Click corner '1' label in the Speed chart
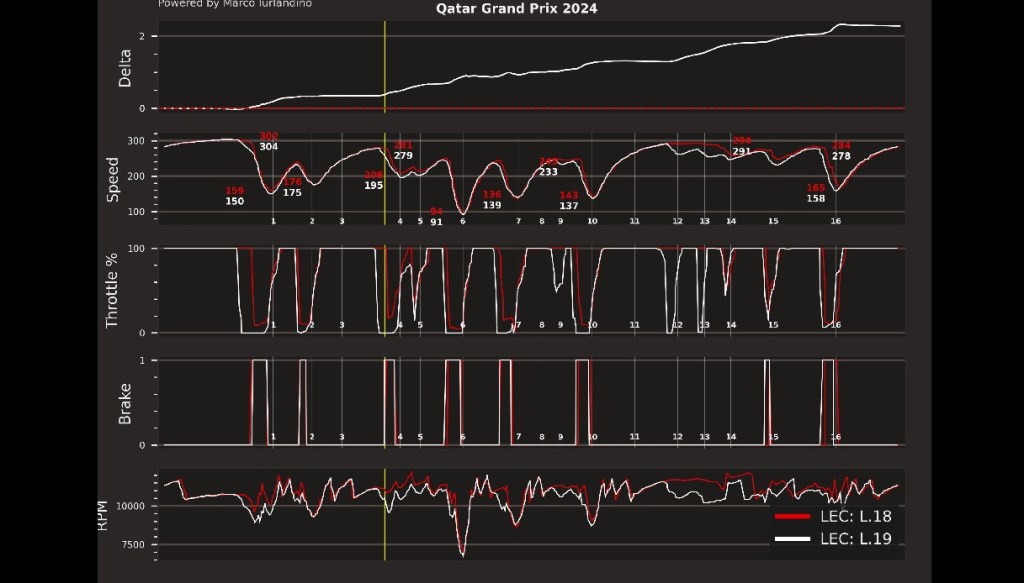Viewport: 1024px width, 583px height. tap(273, 221)
